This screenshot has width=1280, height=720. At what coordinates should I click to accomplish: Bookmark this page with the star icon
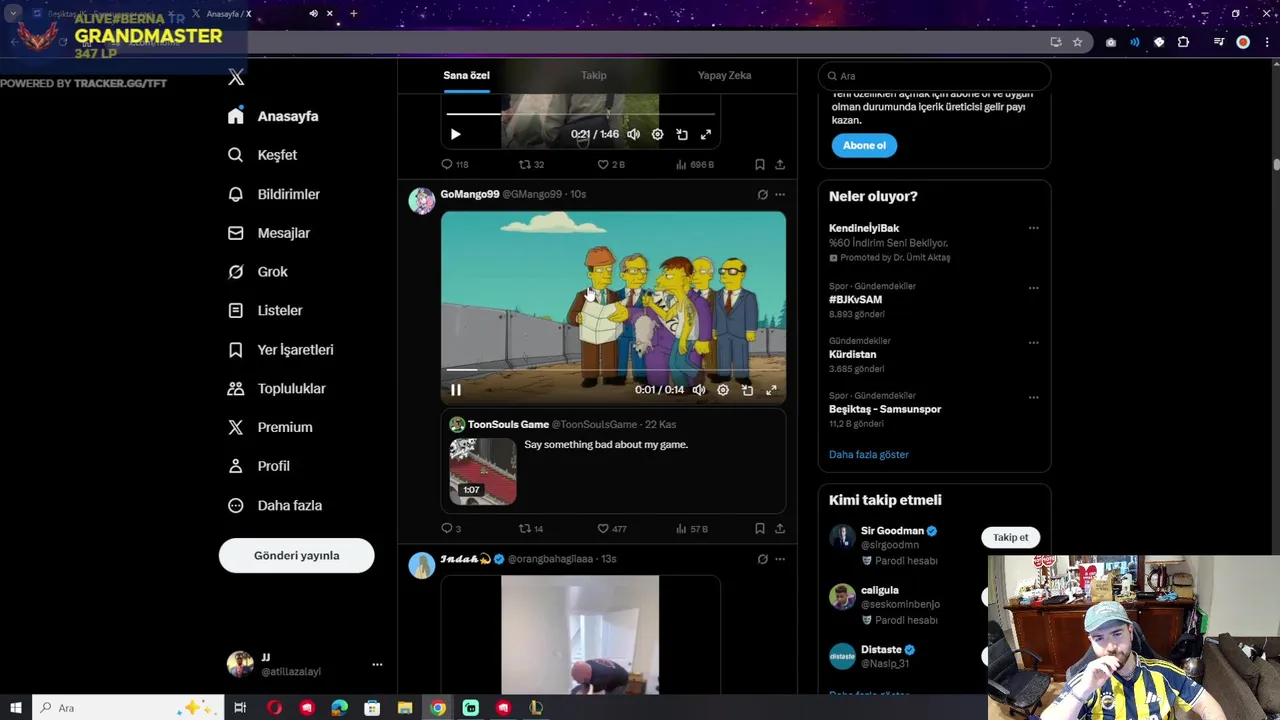1077,42
